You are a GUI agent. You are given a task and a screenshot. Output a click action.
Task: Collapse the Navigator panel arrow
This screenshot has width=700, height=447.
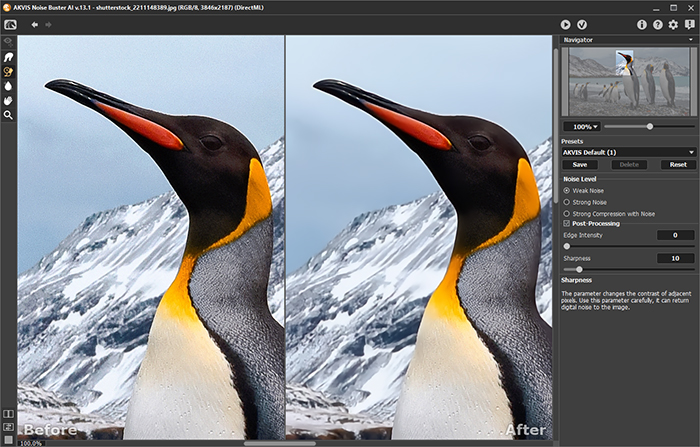click(x=689, y=40)
